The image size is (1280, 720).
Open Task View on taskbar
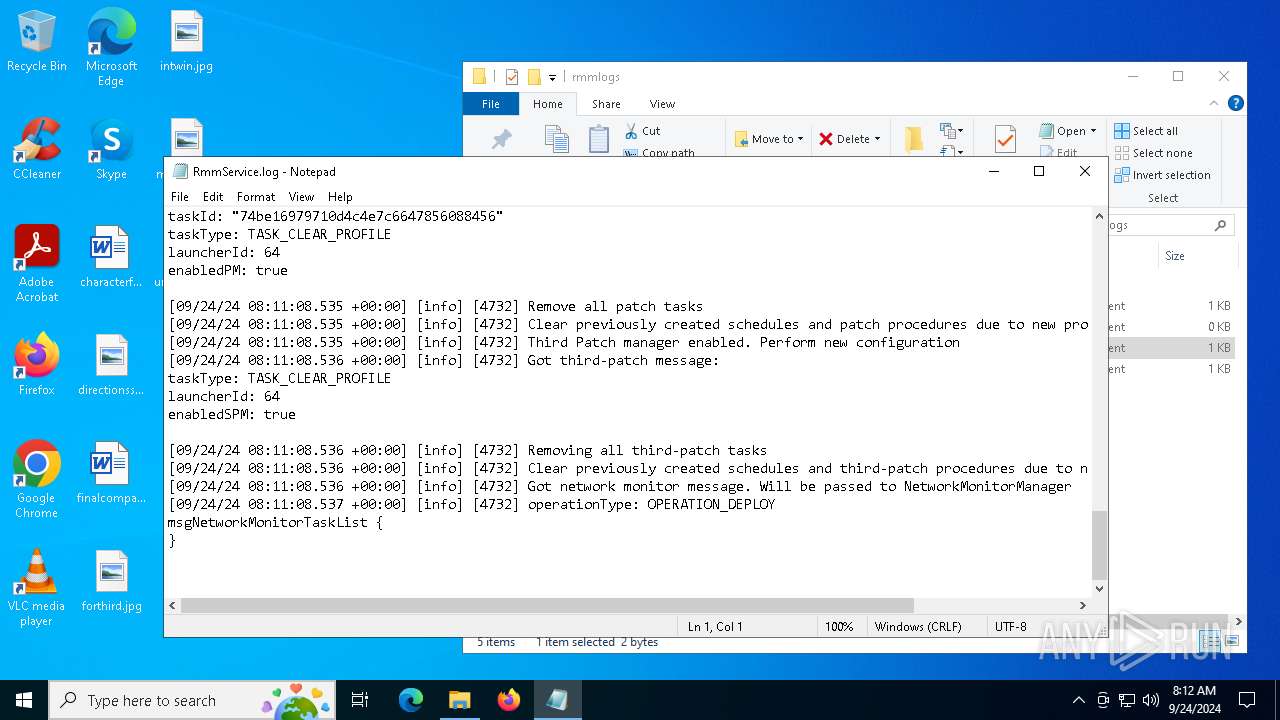[x=360, y=700]
